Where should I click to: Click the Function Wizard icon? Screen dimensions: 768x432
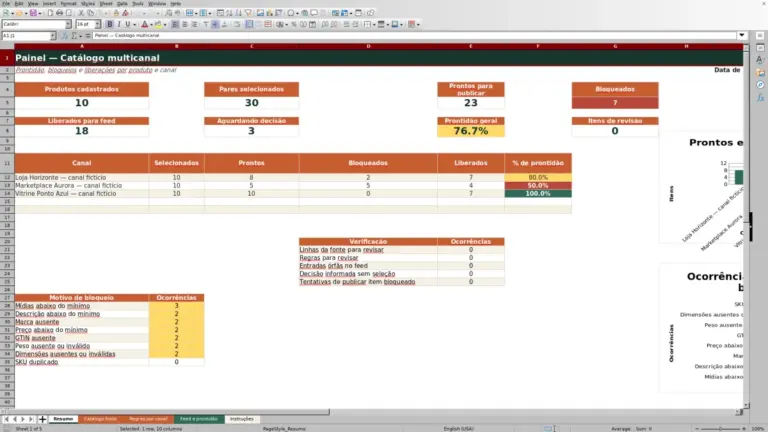coord(65,35)
